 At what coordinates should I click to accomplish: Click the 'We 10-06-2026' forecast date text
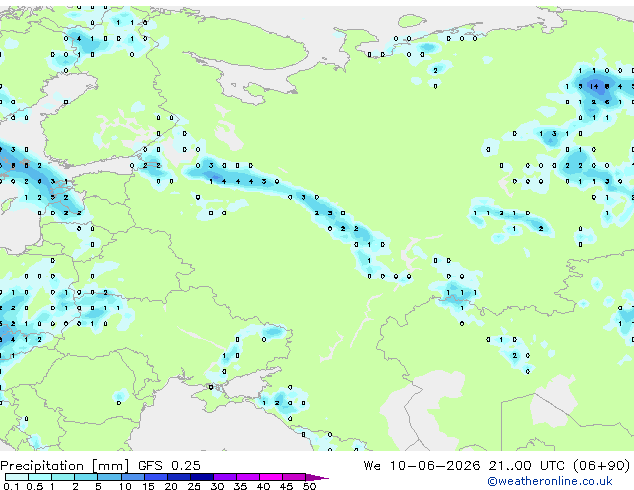(422, 466)
